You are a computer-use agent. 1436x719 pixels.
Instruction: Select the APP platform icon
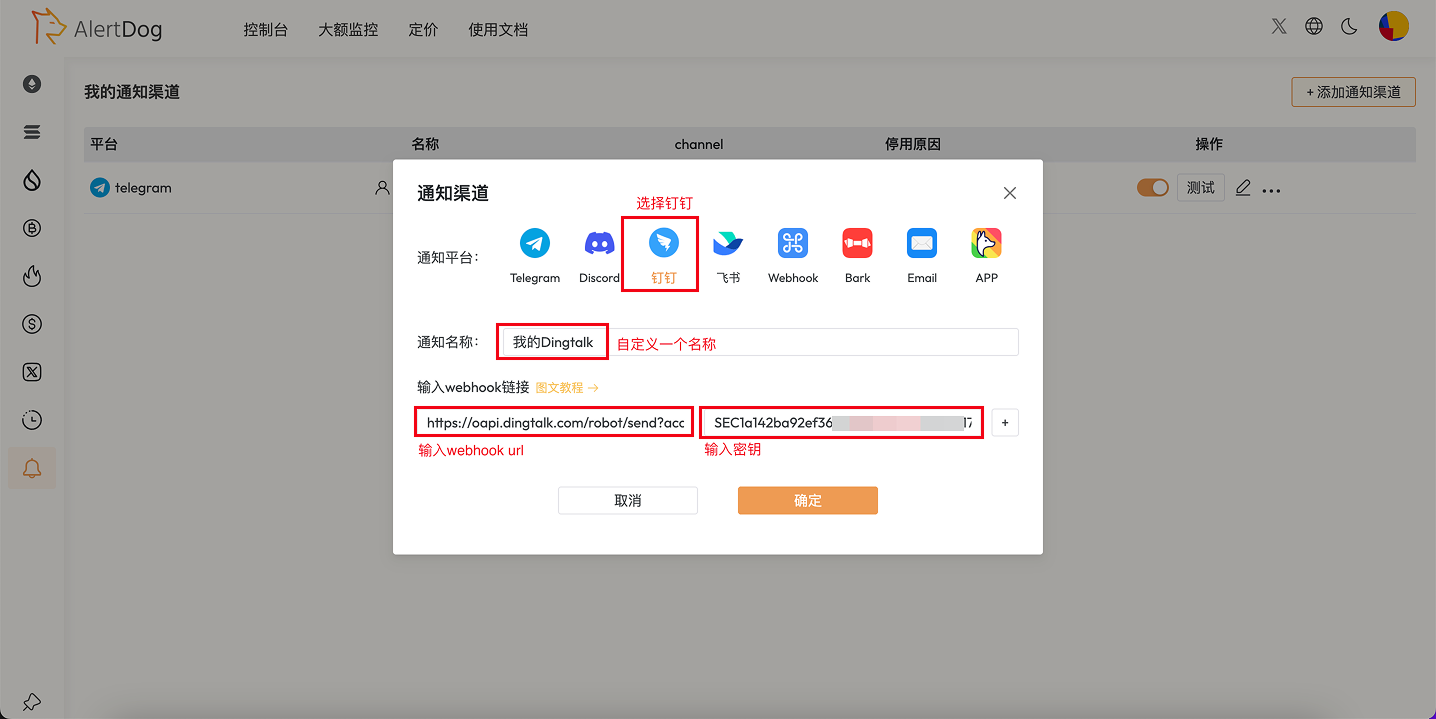[986, 243]
